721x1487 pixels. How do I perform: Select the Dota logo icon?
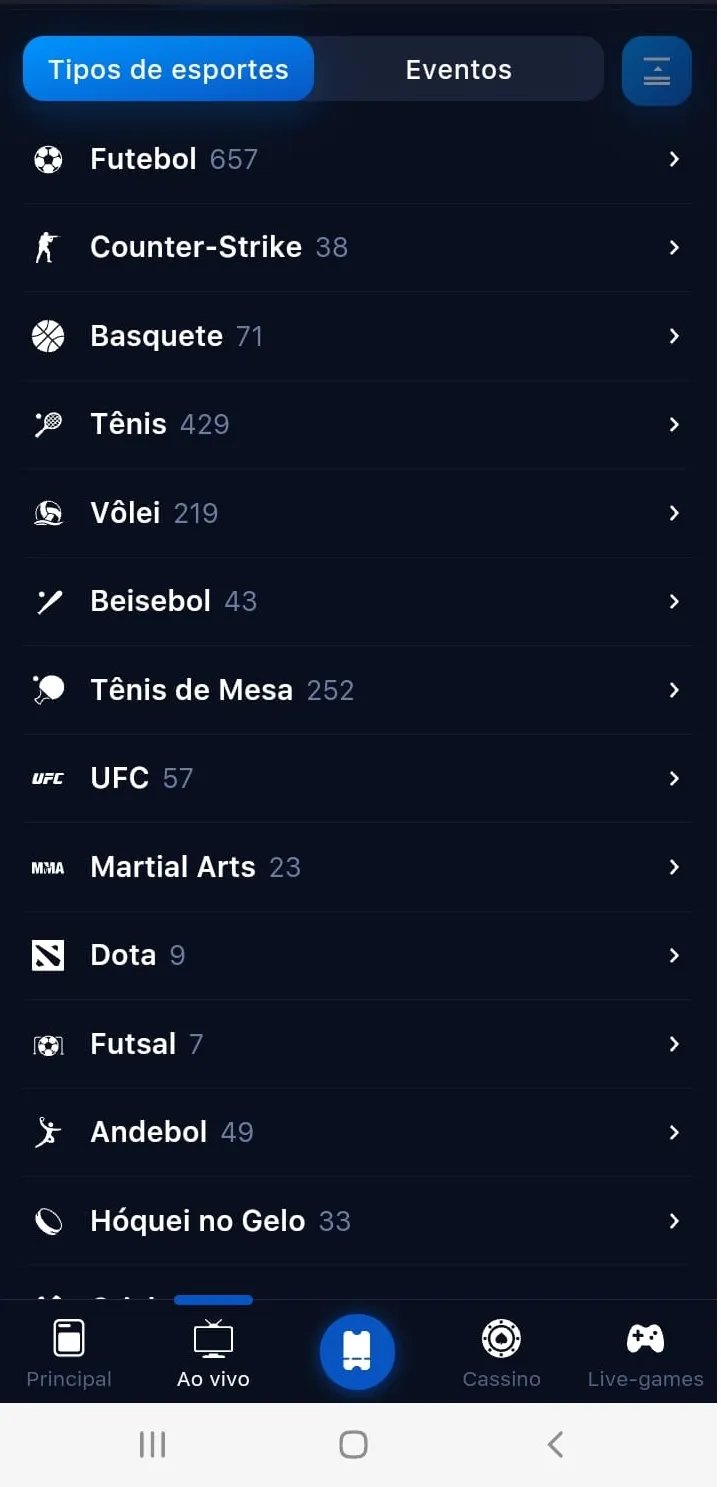tap(48, 956)
